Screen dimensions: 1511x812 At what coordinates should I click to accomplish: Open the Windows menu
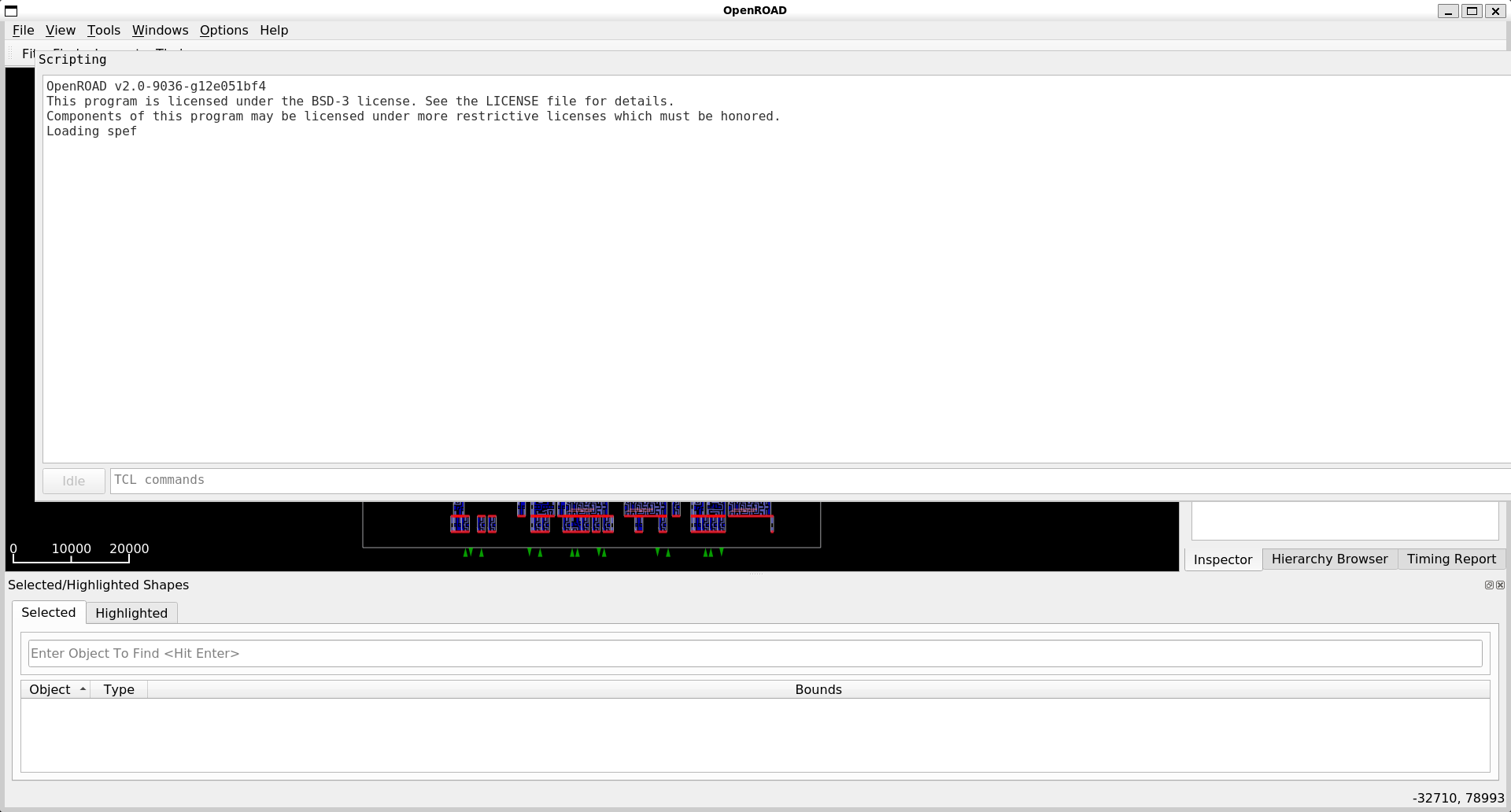pos(160,30)
